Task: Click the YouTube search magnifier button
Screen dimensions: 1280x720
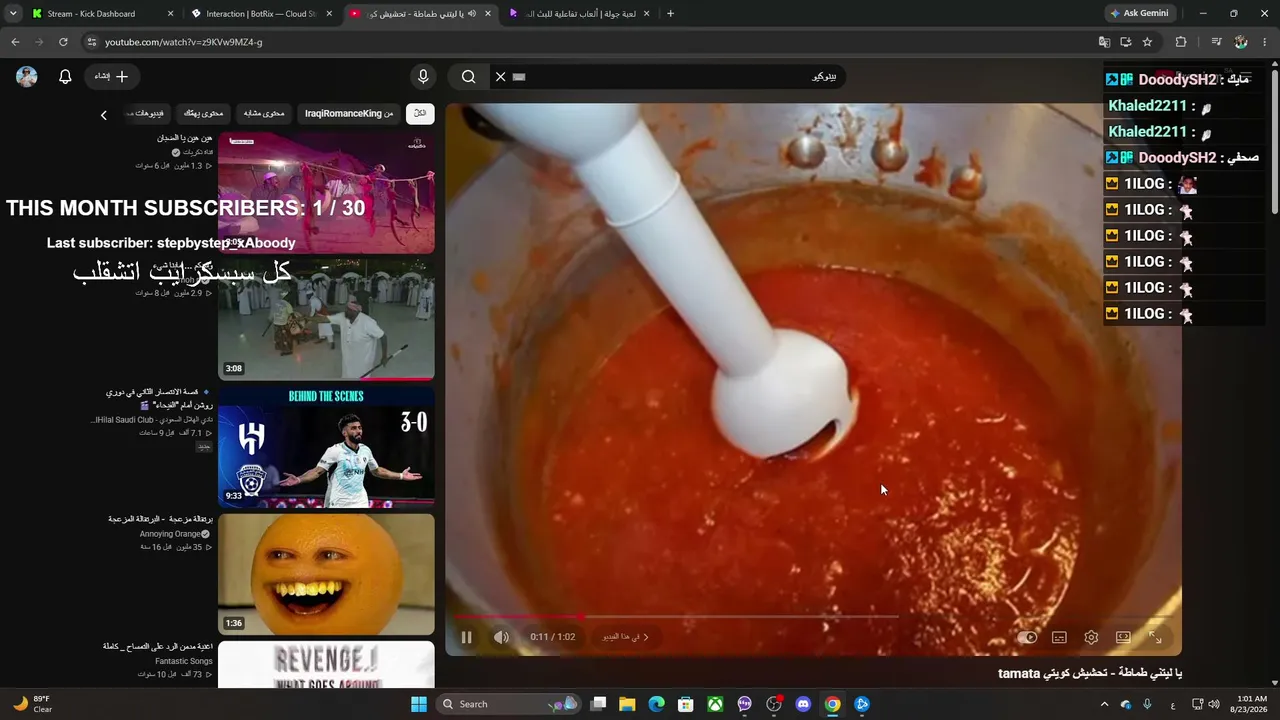Action: click(468, 77)
